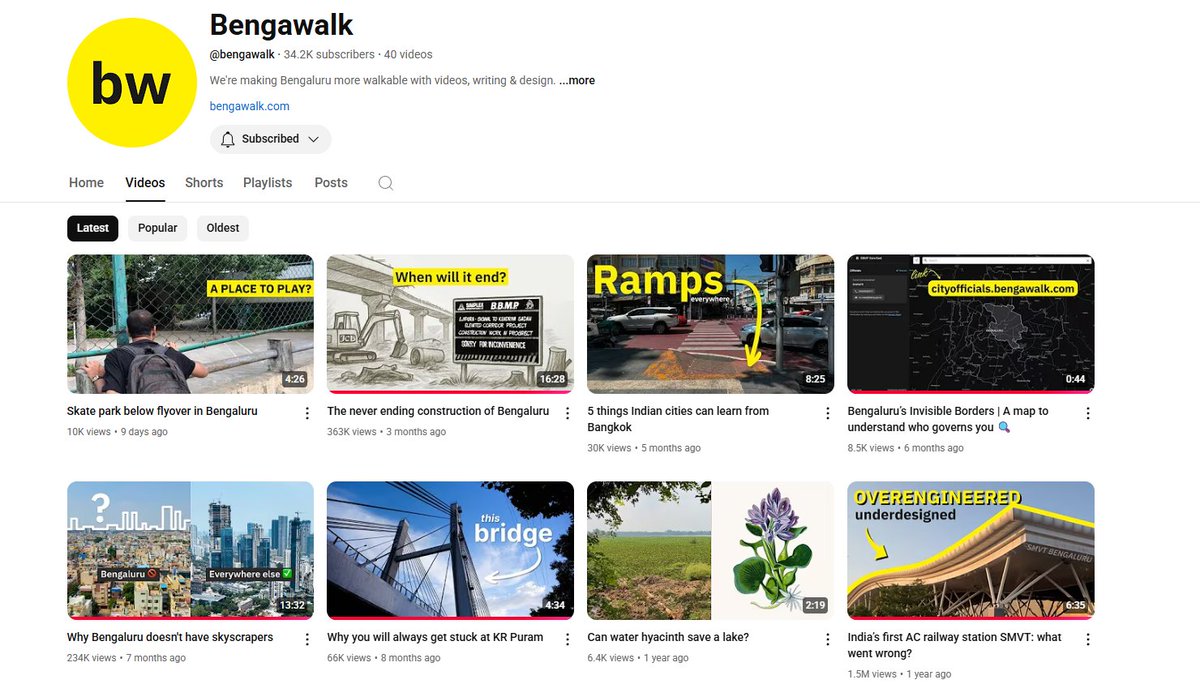The image size is (1200, 684).
Task: Select the Videos tab
Action: pyautogui.click(x=145, y=183)
